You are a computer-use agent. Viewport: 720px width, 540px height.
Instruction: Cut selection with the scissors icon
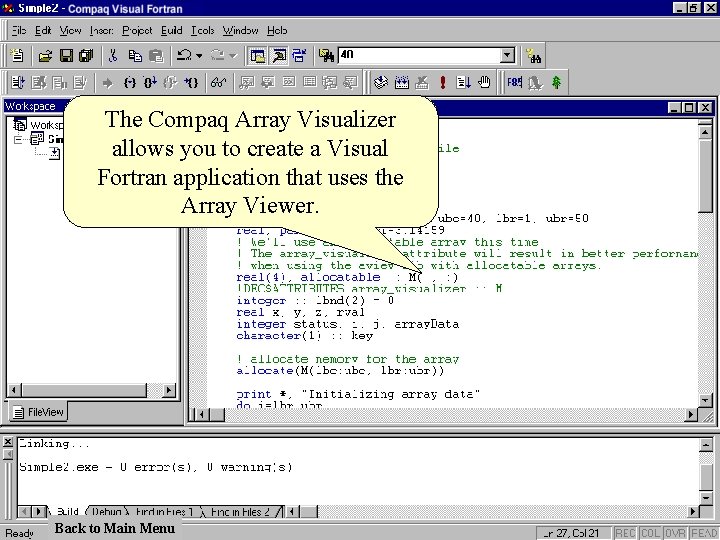tap(112, 56)
